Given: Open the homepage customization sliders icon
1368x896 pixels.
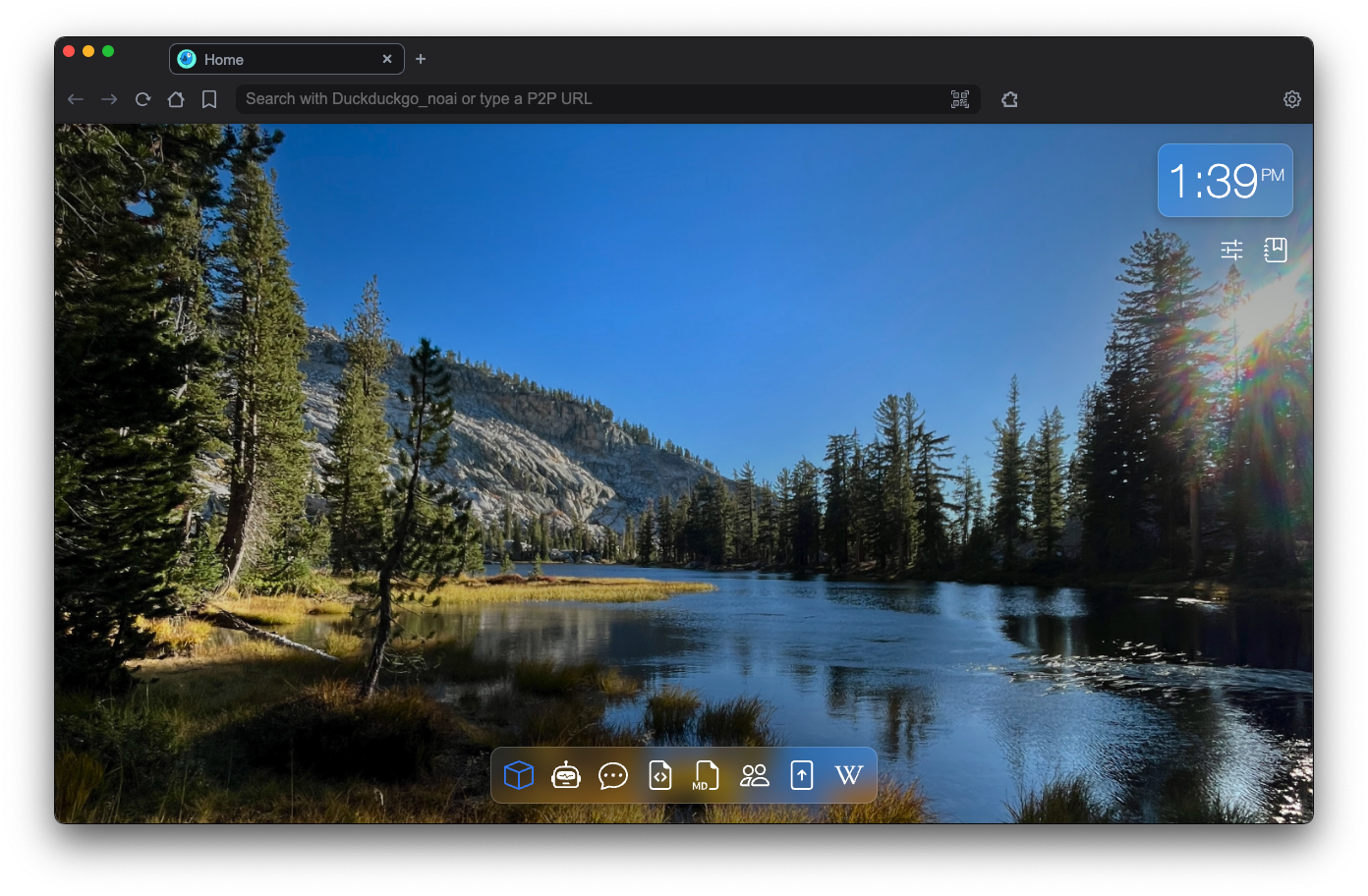Looking at the screenshot, I should tap(1231, 250).
